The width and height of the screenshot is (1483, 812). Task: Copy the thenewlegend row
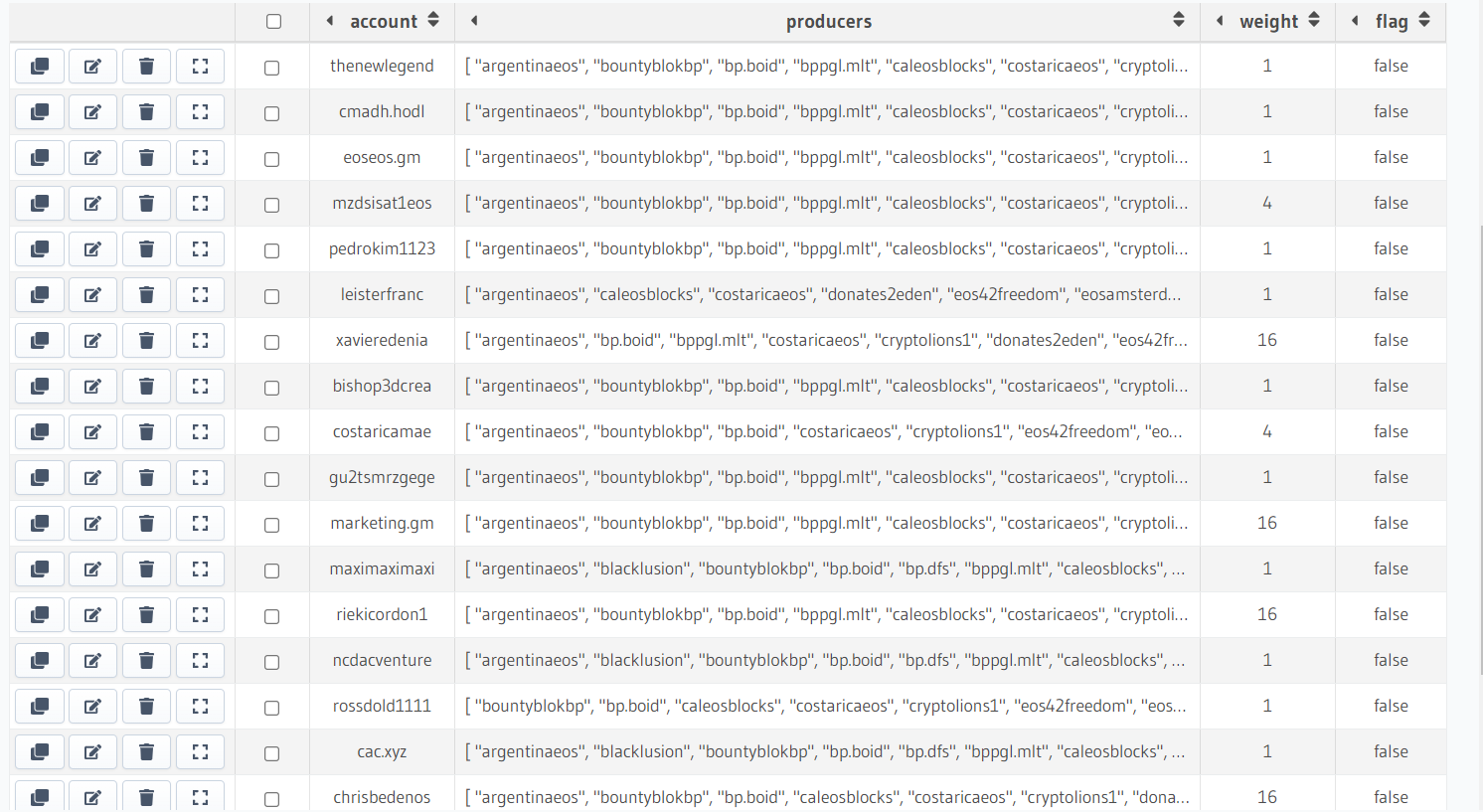point(40,67)
